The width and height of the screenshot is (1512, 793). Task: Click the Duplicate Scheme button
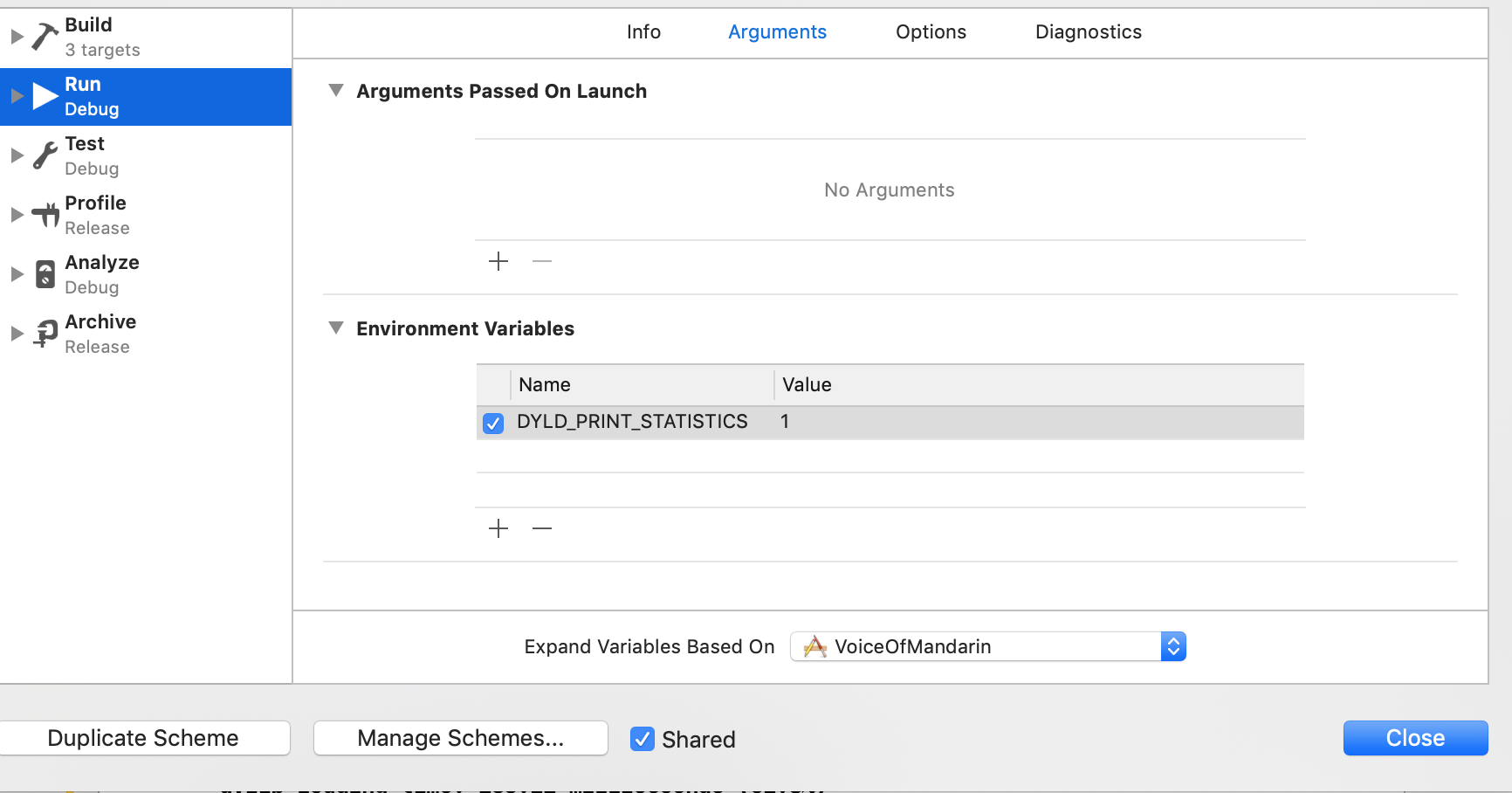click(144, 738)
